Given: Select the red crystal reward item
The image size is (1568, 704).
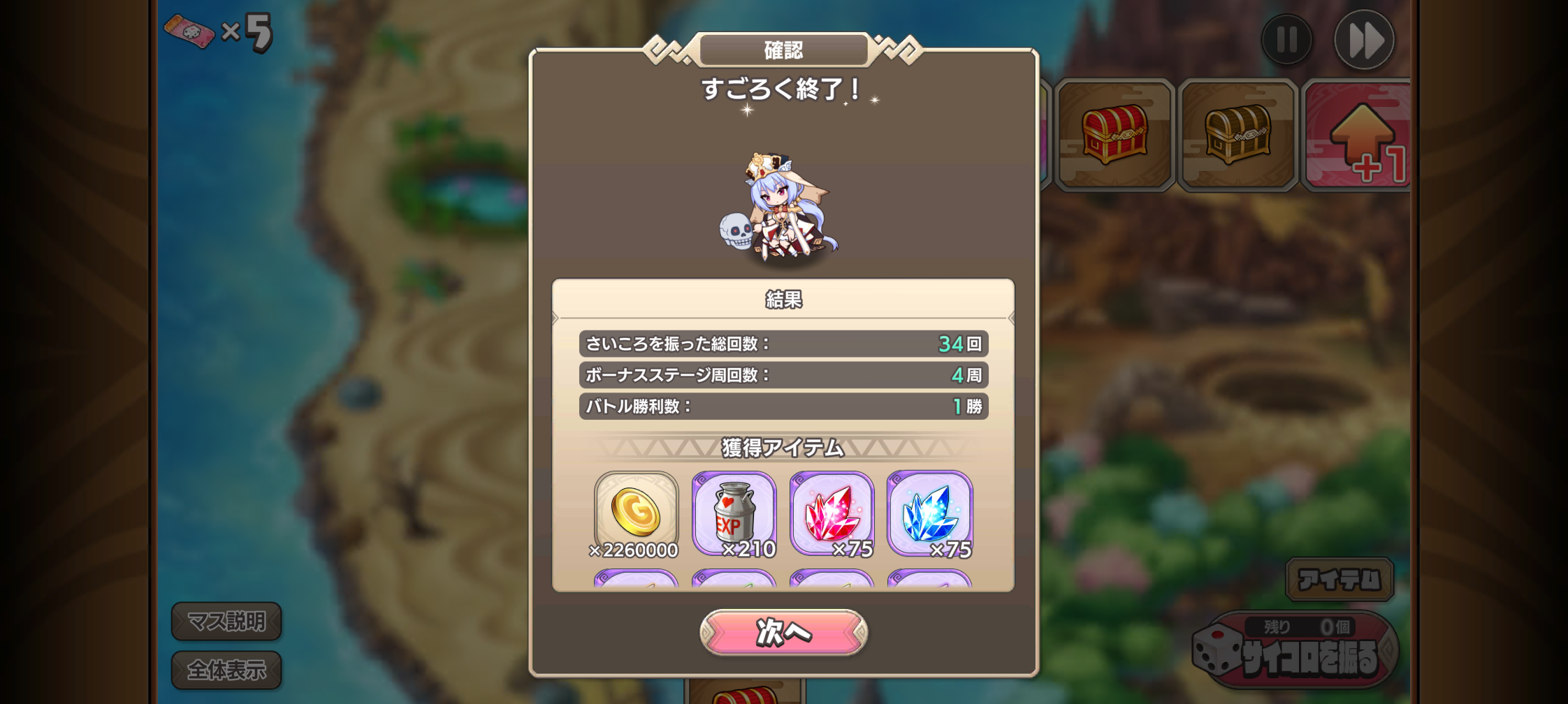Looking at the screenshot, I should [832, 514].
